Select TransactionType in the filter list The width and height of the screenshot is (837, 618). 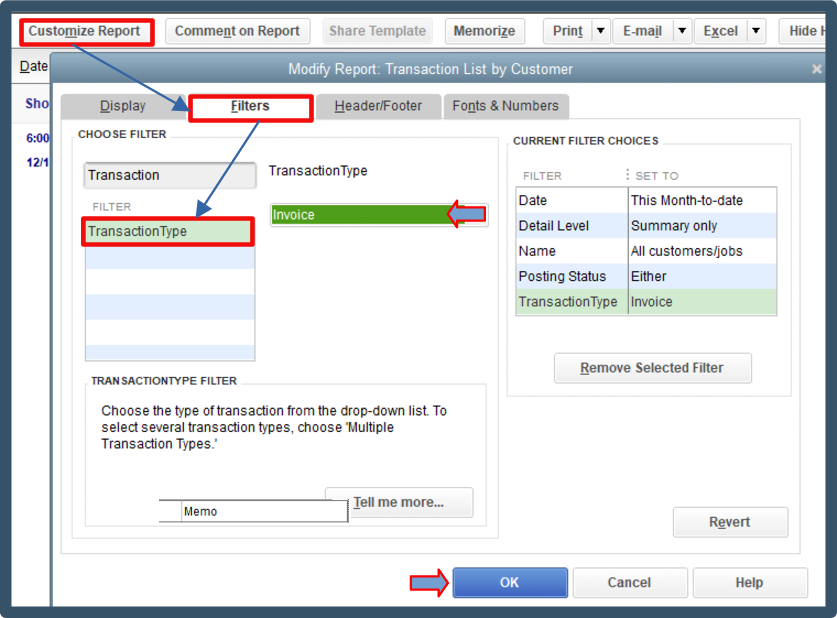(169, 232)
